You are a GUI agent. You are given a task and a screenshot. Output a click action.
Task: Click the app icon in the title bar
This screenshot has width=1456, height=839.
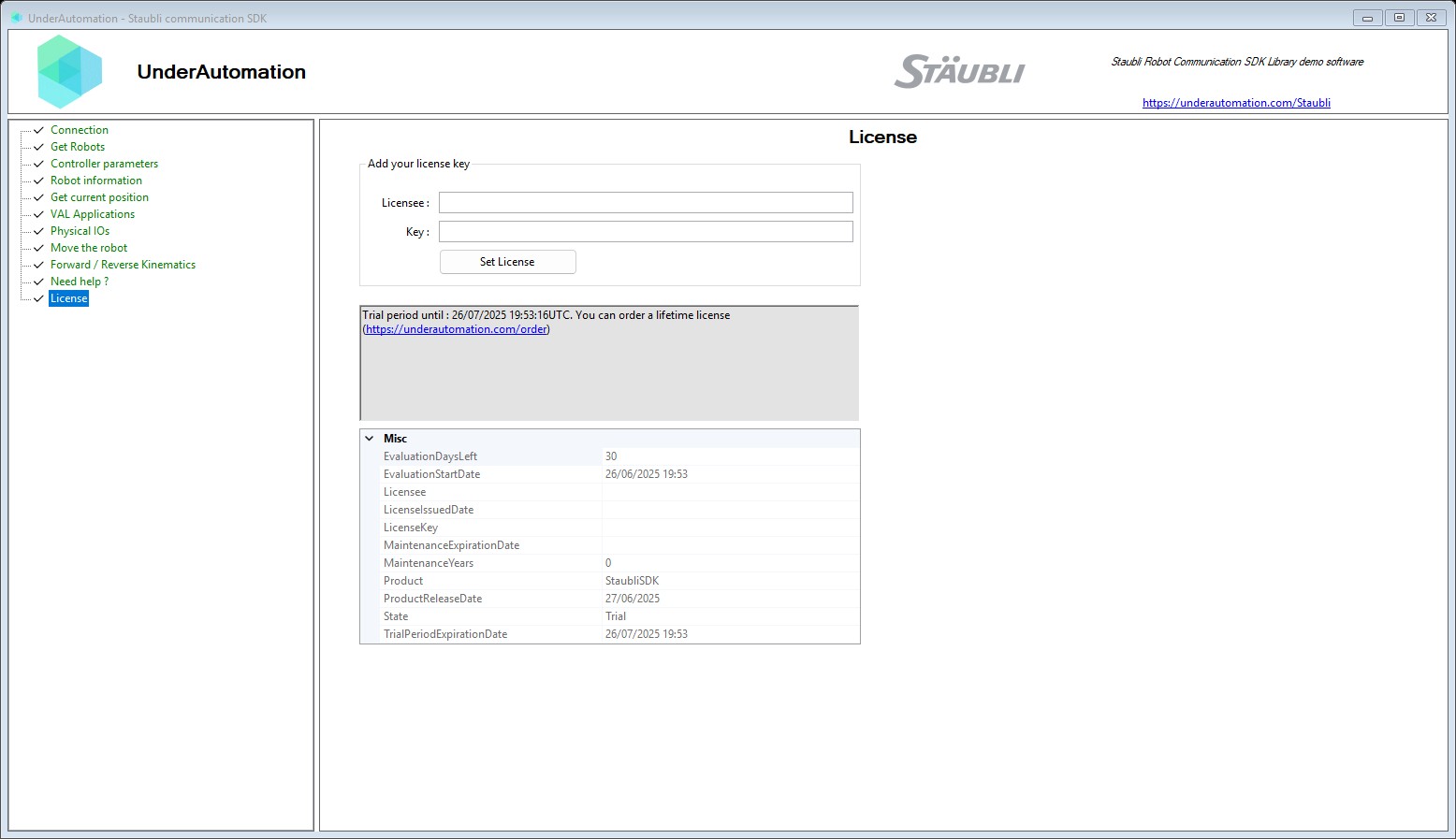[17, 18]
